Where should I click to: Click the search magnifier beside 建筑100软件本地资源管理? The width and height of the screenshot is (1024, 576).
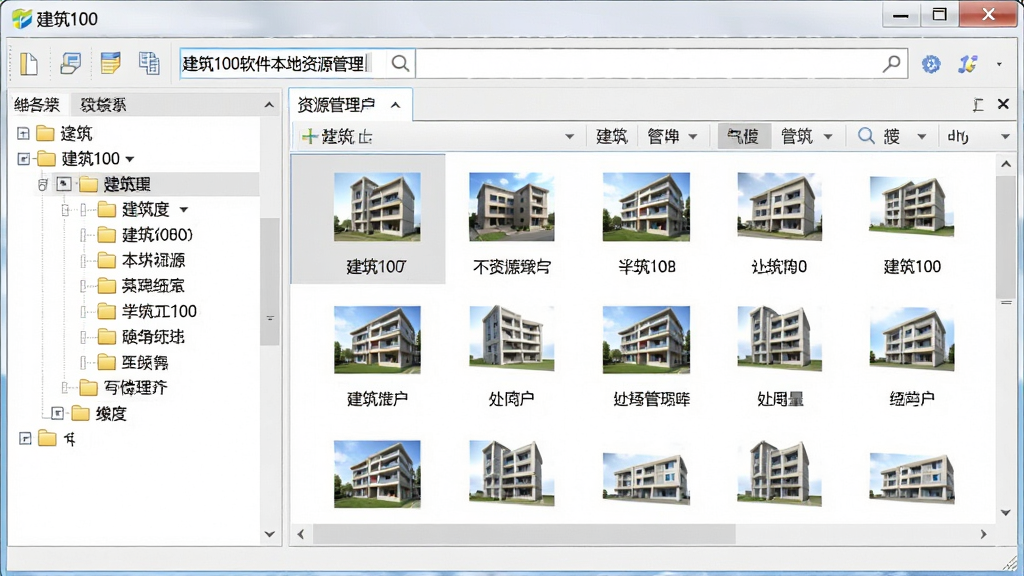(x=400, y=63)
